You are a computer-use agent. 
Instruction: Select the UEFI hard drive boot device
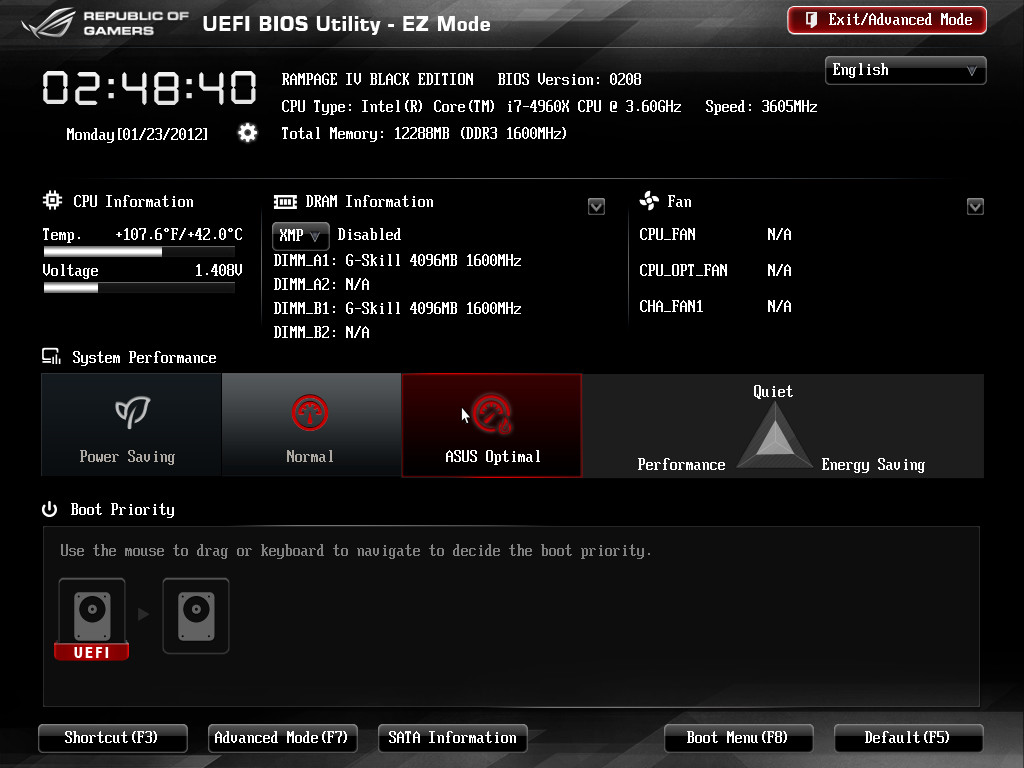click(x=92, y=619)
